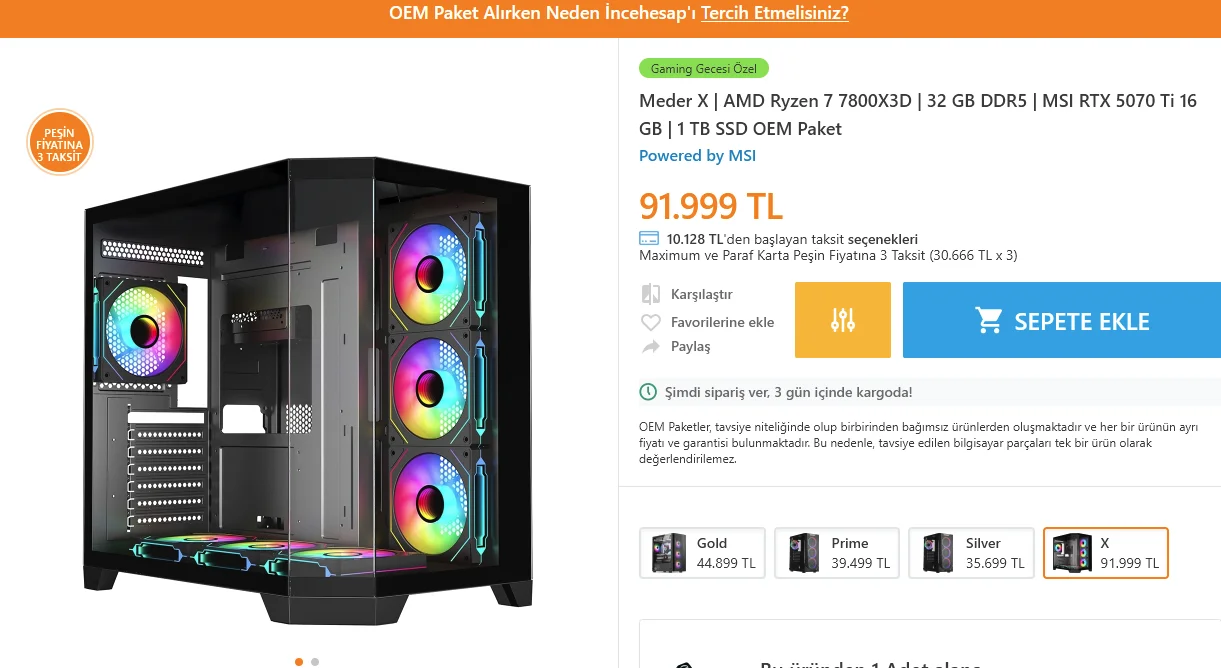
Task: Show the first product image dot
Action: pyautogui.click(x=299, y=661)
